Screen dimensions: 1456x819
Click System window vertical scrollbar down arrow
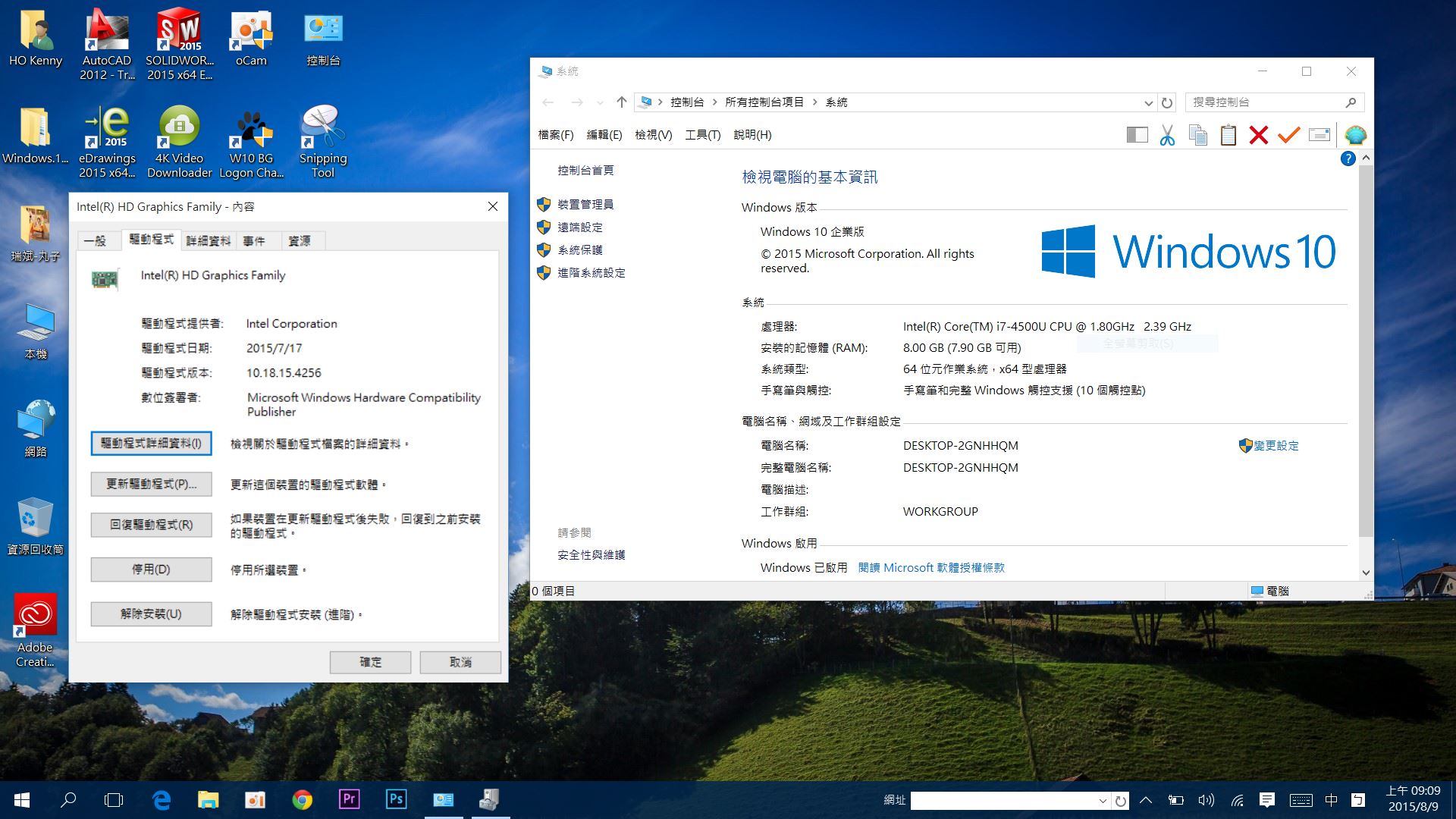1366,573
